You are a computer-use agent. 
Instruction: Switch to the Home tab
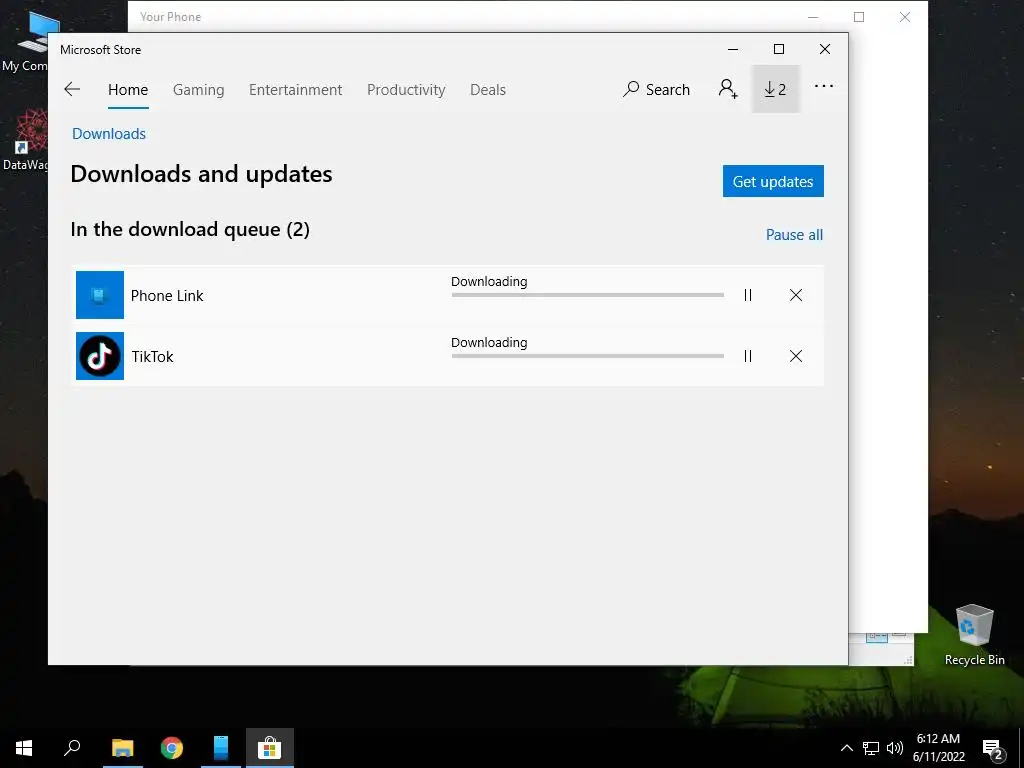pyautogui.click(x=128, y=89)
